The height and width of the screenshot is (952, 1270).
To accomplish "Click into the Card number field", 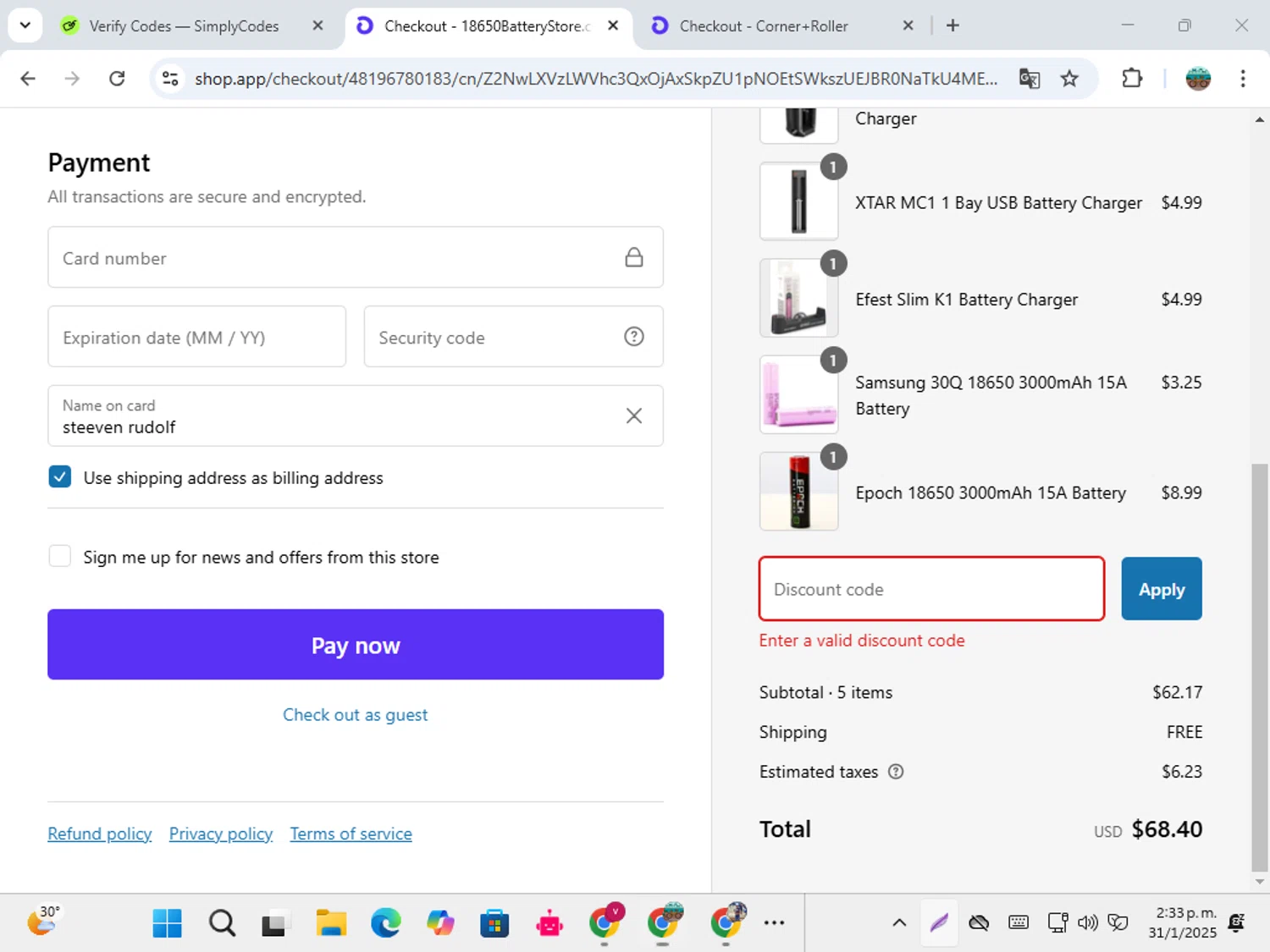I will 356,257.
